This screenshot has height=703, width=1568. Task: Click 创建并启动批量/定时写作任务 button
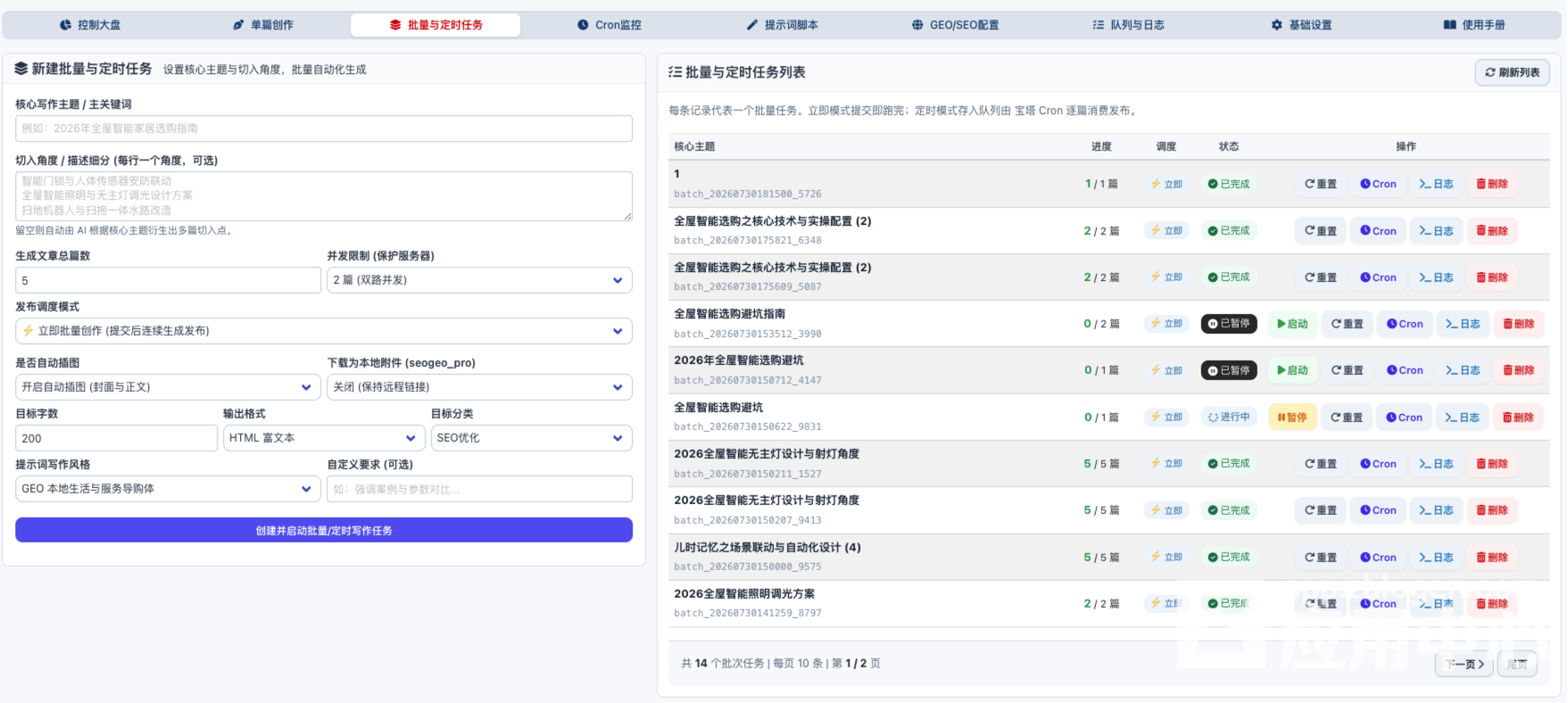tap(324, 530)
